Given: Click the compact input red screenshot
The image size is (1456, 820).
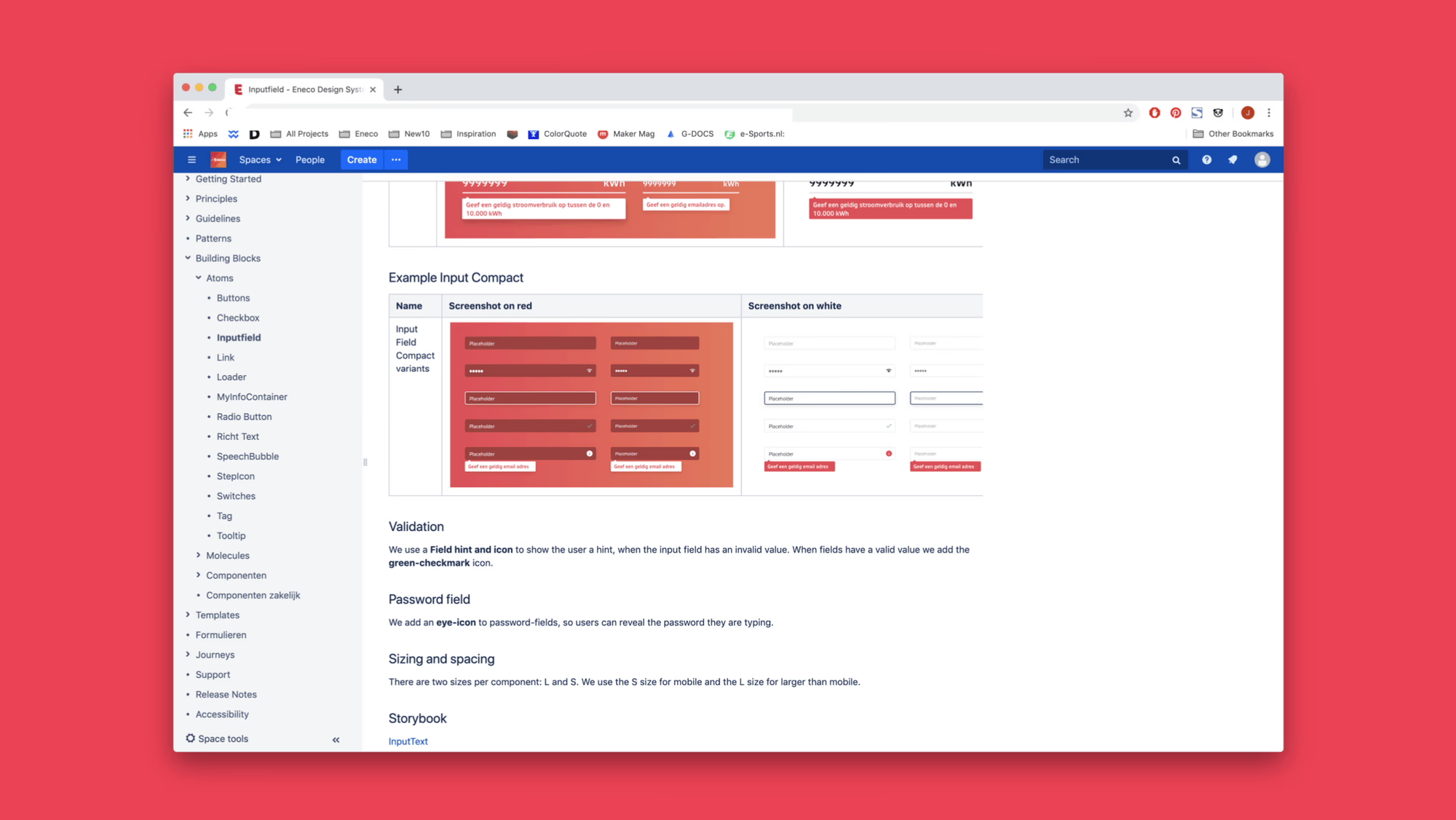Looking at the screenshot, I should tap(591, 405).
